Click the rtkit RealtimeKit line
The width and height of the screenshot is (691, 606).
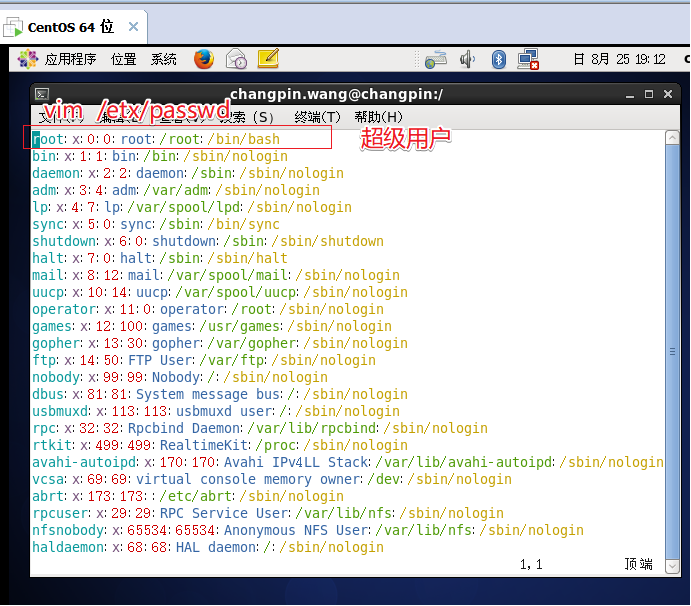[220, 445]
